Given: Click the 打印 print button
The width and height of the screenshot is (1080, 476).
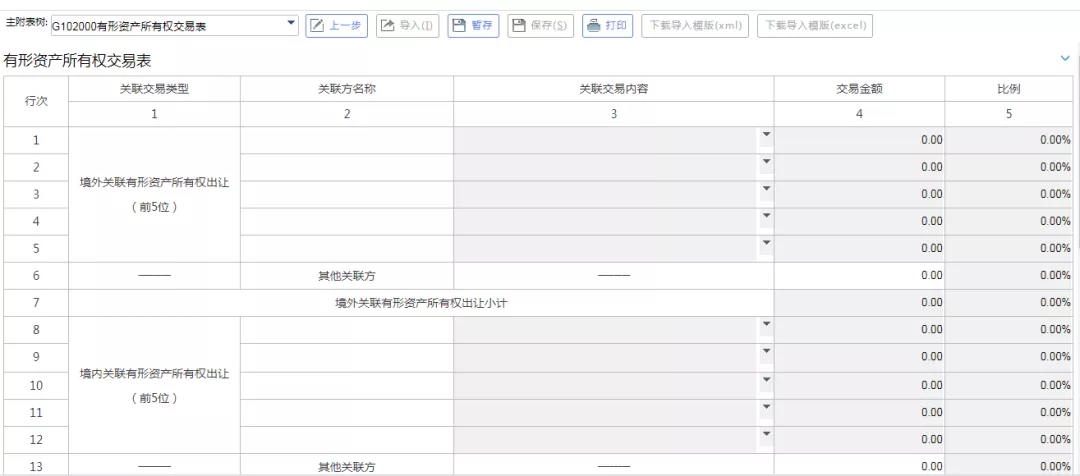Looking at the screenshot, I should tap(607, 25).
